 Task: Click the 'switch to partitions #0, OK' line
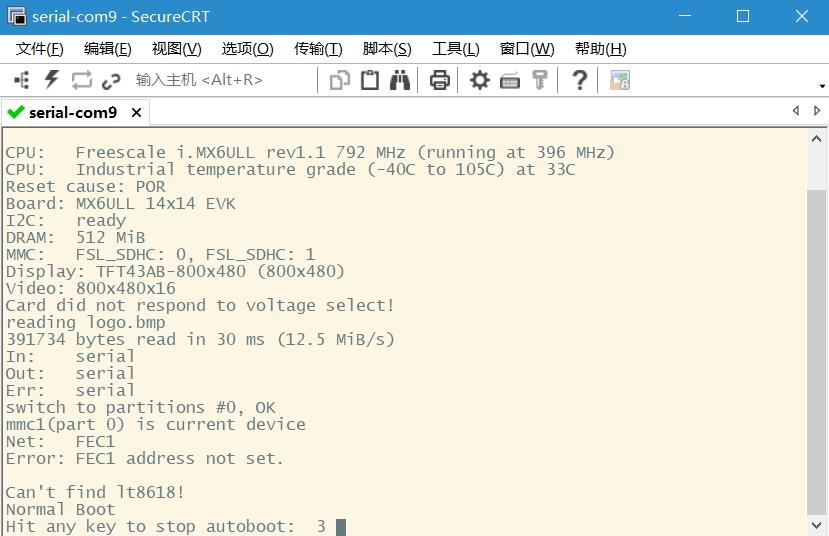click(x=140, y=408)
